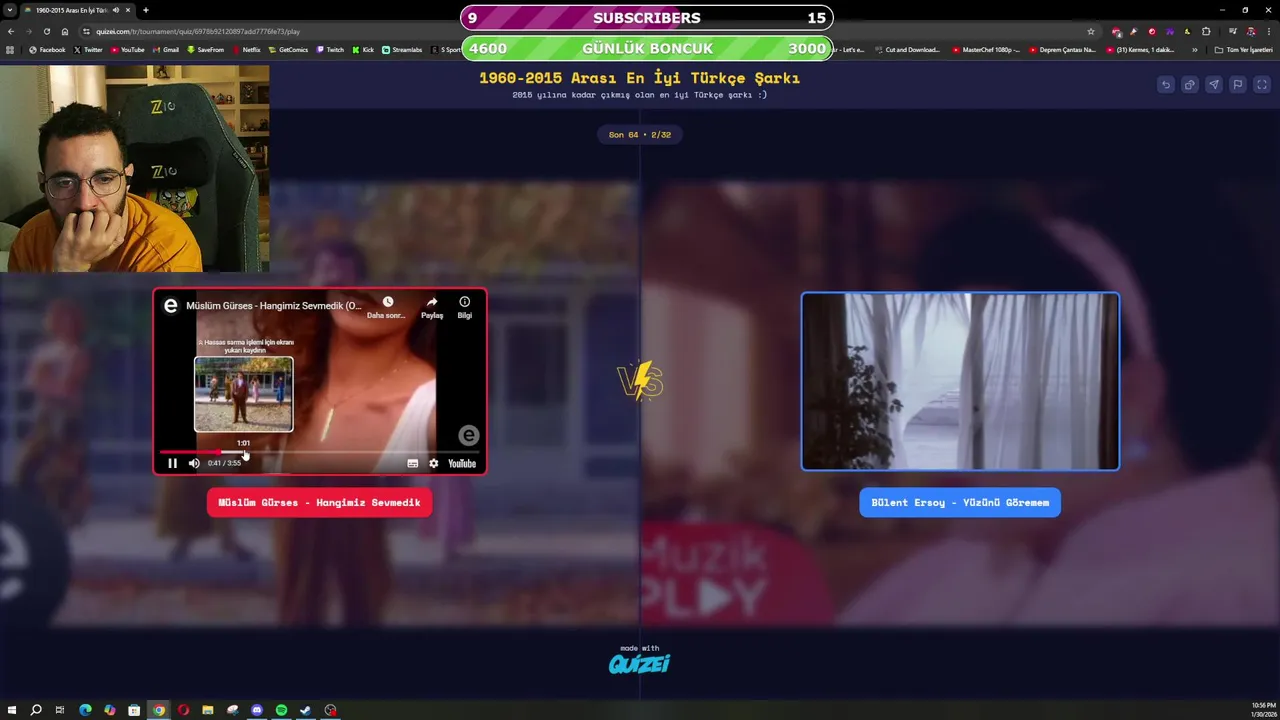Open Gmail bookmark

[166, 49]
